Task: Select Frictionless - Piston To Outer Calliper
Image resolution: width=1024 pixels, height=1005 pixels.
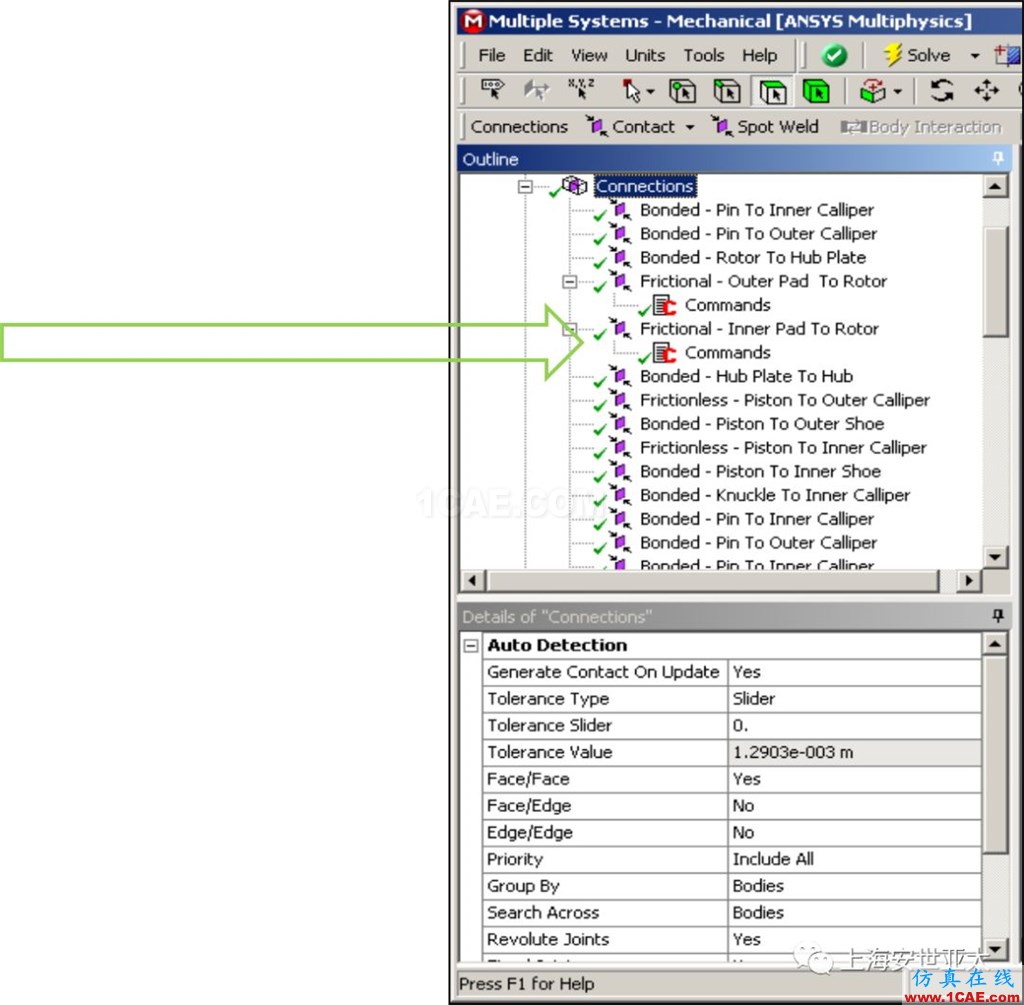Action: [784, 400]
